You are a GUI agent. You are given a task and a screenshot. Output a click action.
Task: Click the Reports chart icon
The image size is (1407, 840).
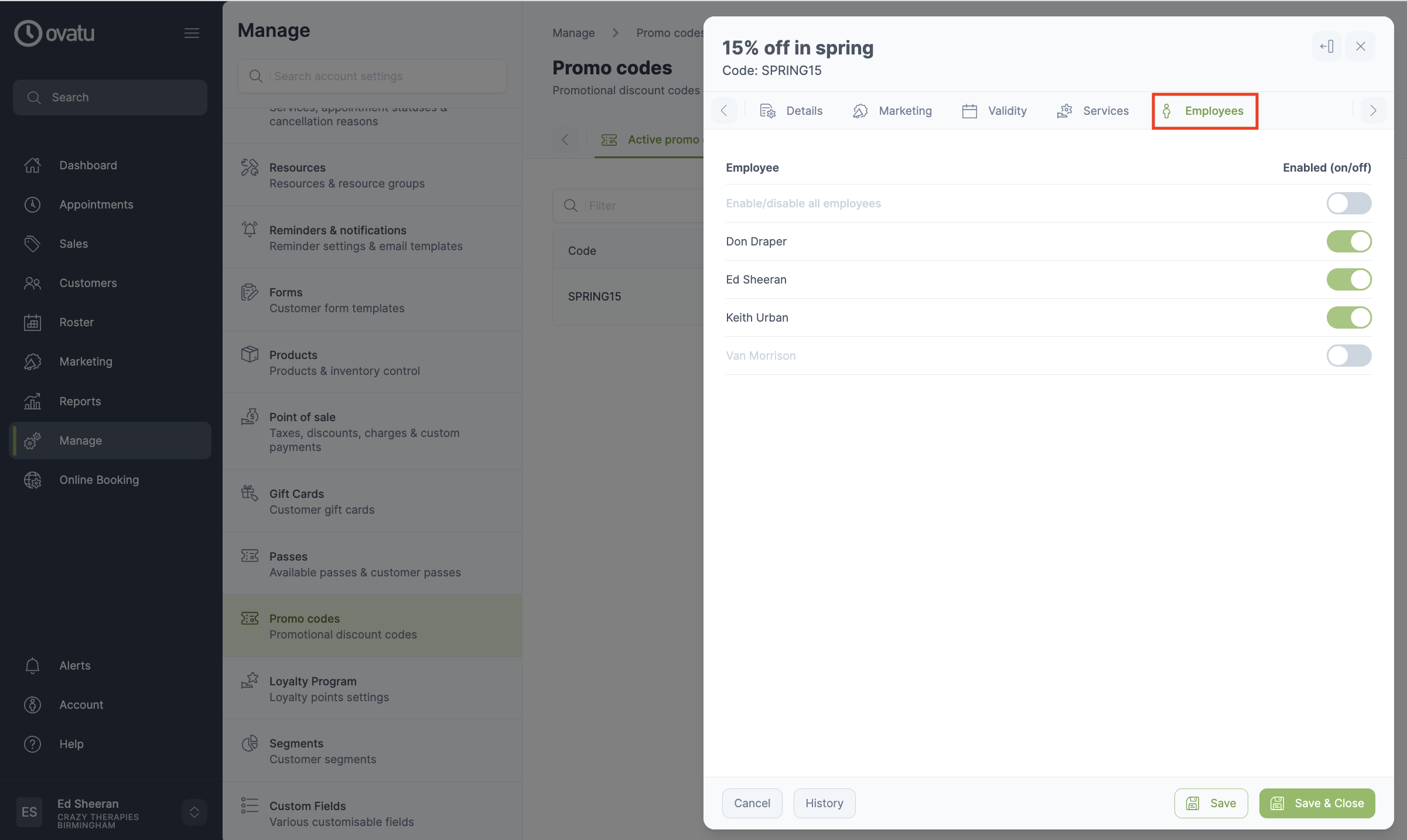point(33,401)
